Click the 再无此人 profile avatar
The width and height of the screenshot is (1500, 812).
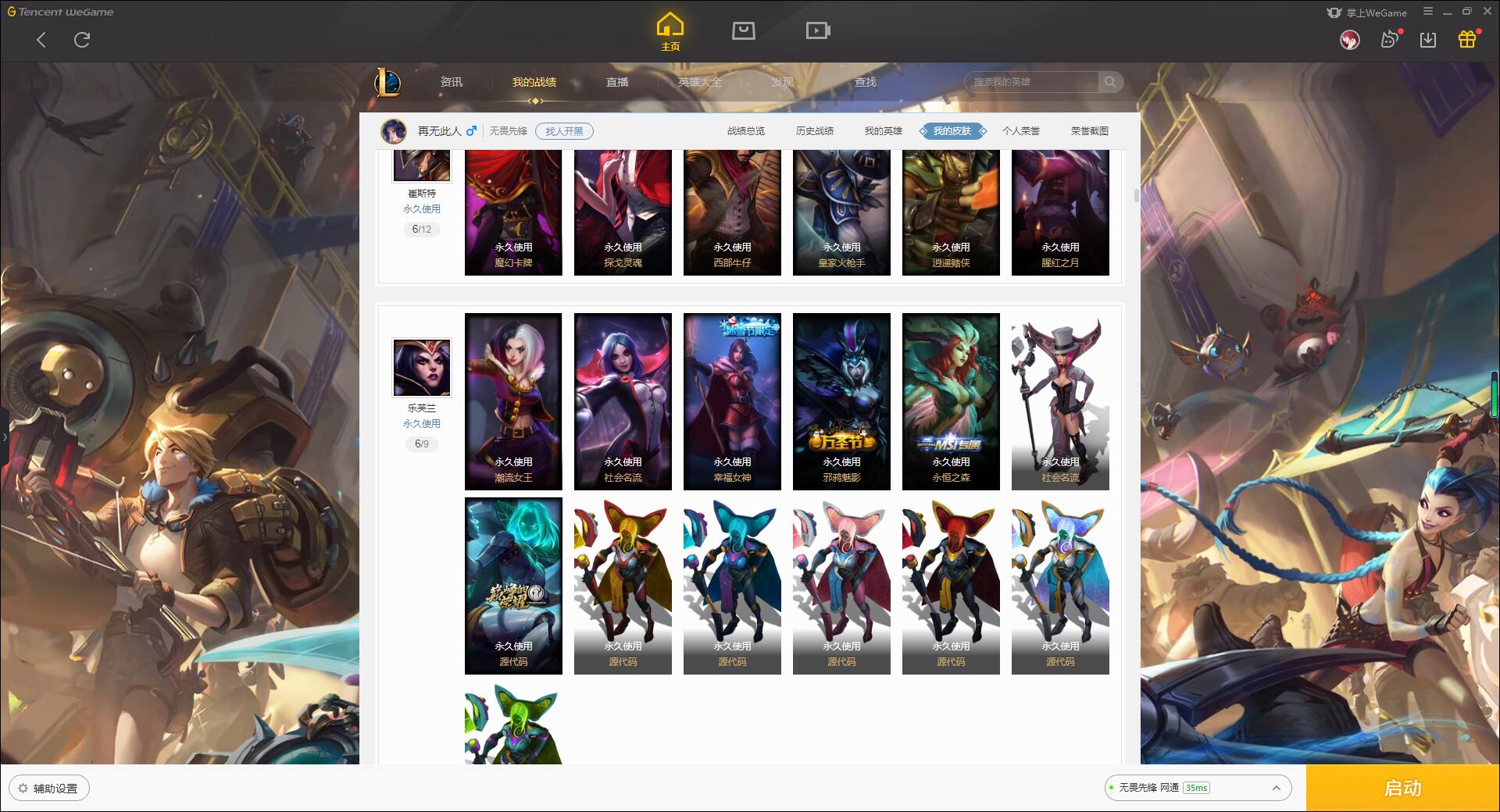click(x=394, y=131)
